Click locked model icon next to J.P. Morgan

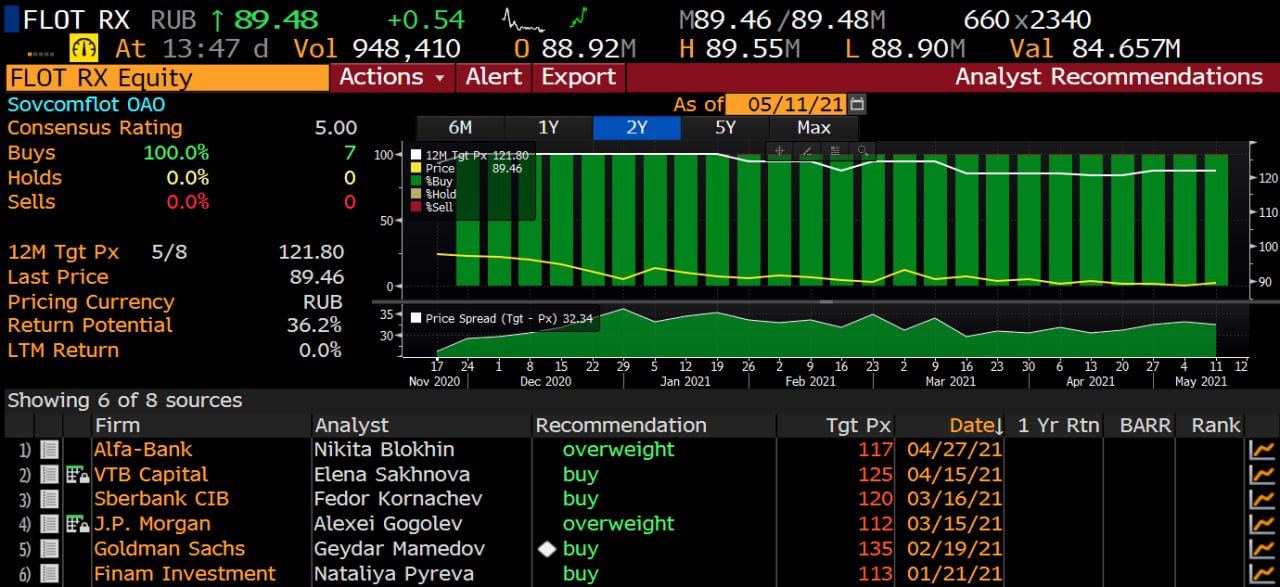click(77, 524)
